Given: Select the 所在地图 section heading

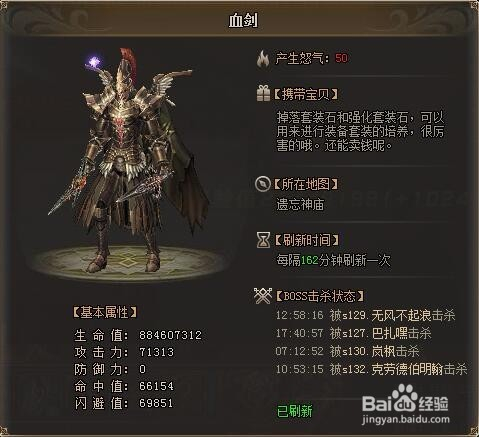Looking at the screenshot, I should pos(305,184).
